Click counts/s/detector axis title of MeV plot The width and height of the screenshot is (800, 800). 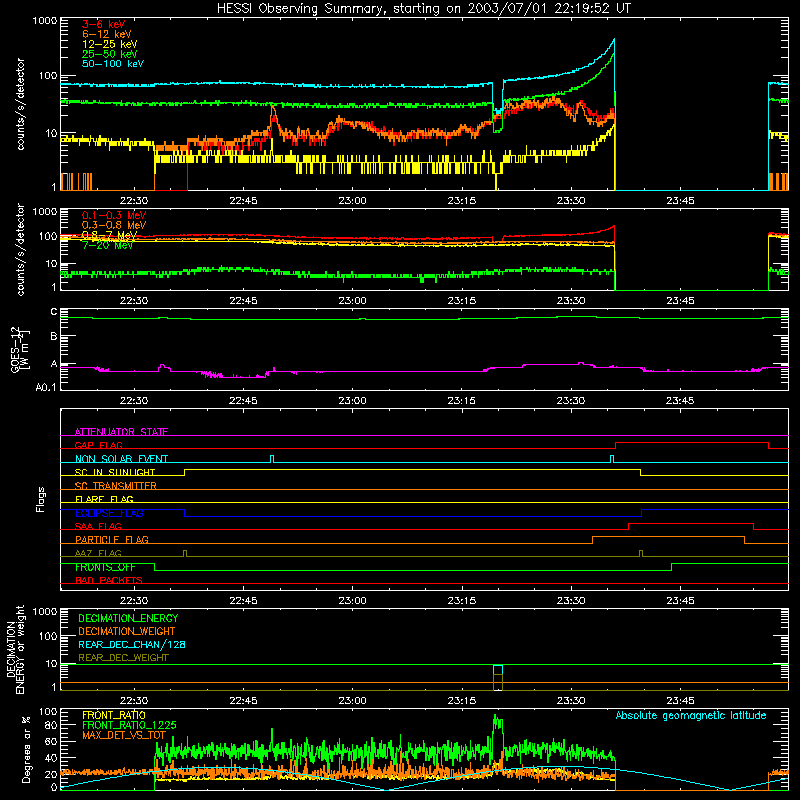(x=20, y=249)
